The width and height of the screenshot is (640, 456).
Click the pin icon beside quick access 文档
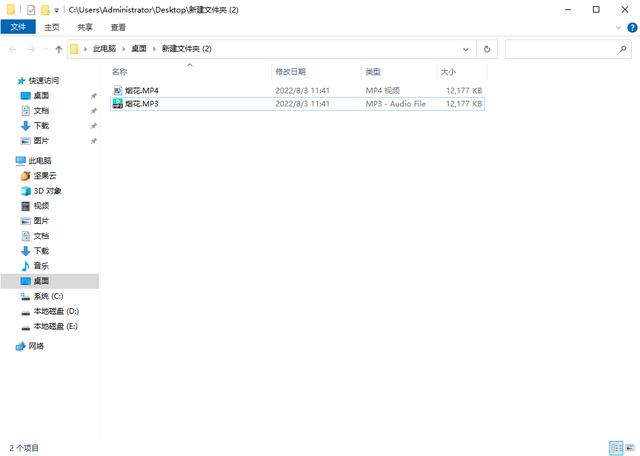click(x=93, y=111)
